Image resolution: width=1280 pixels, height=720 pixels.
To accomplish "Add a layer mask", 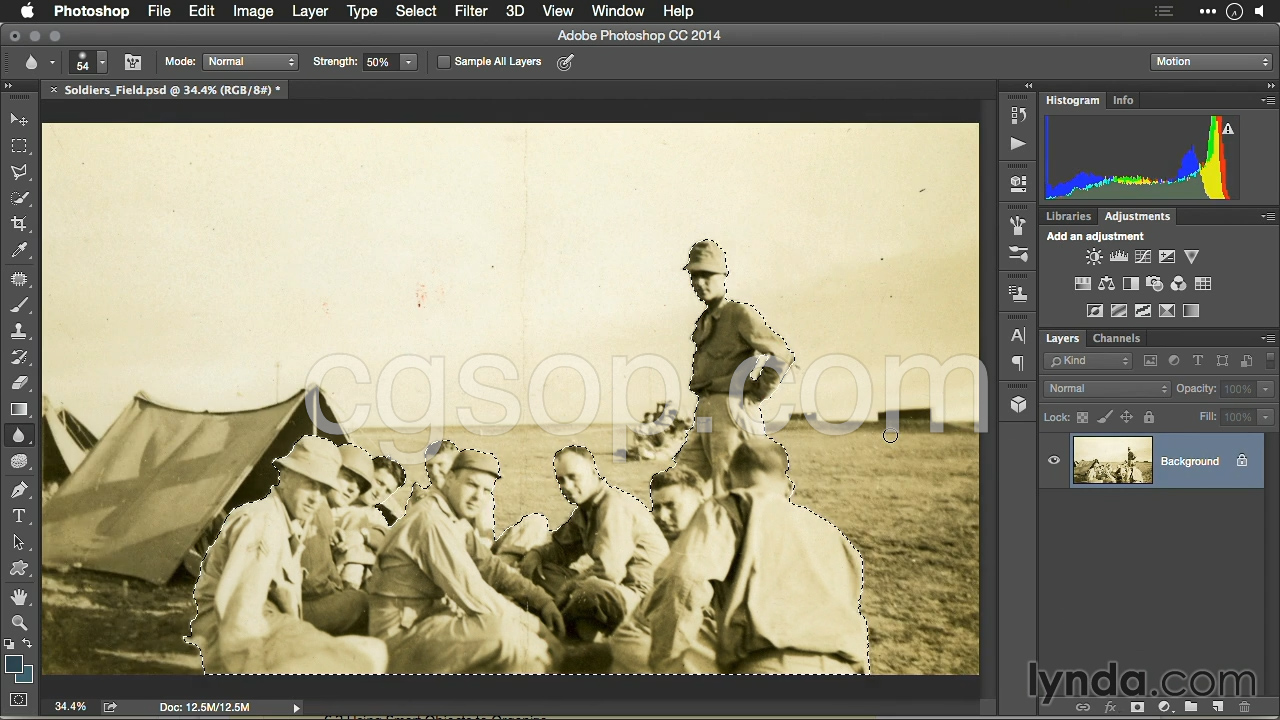I will pyautogui.click(x=1137, y=707).
